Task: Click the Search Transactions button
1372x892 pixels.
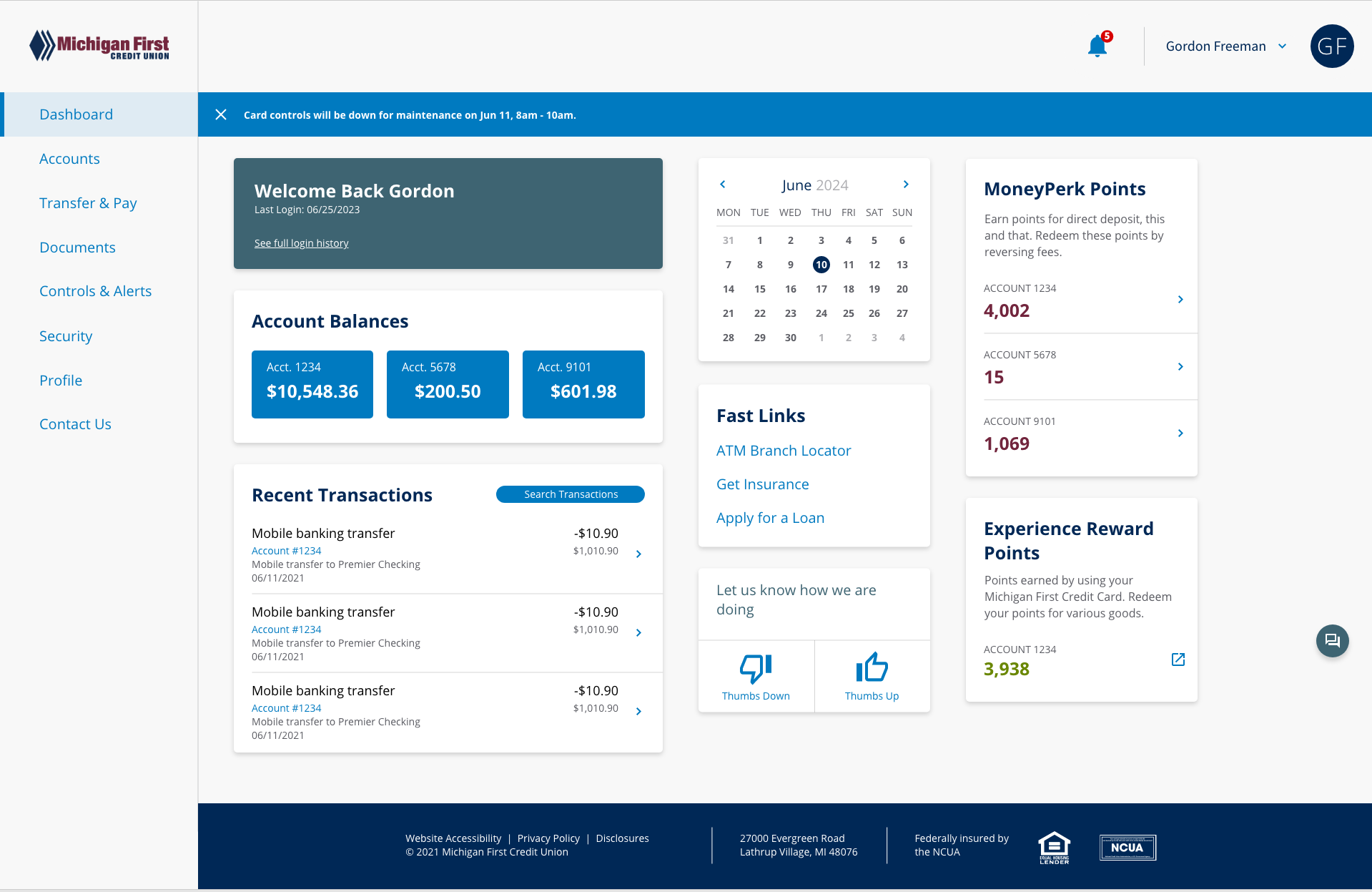Action: (571, 494)
